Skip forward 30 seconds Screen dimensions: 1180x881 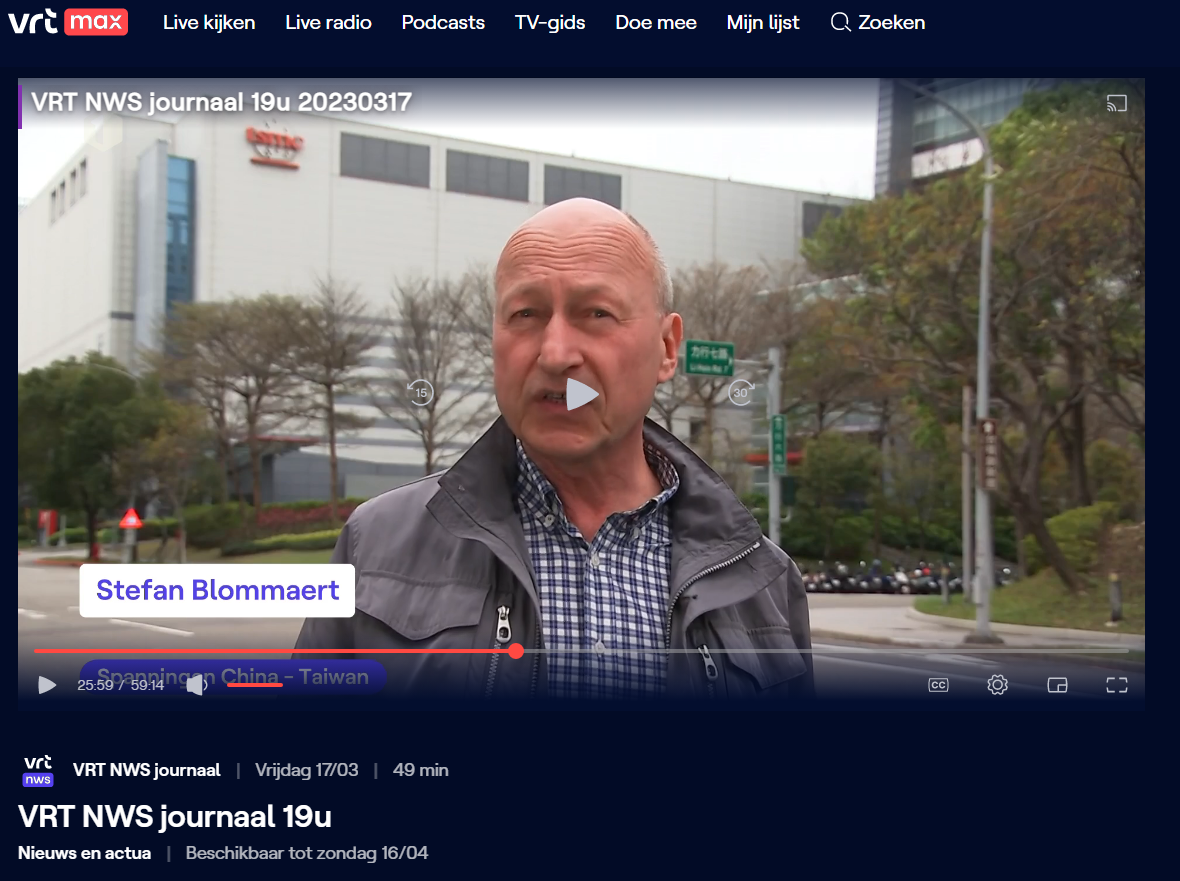740,392
